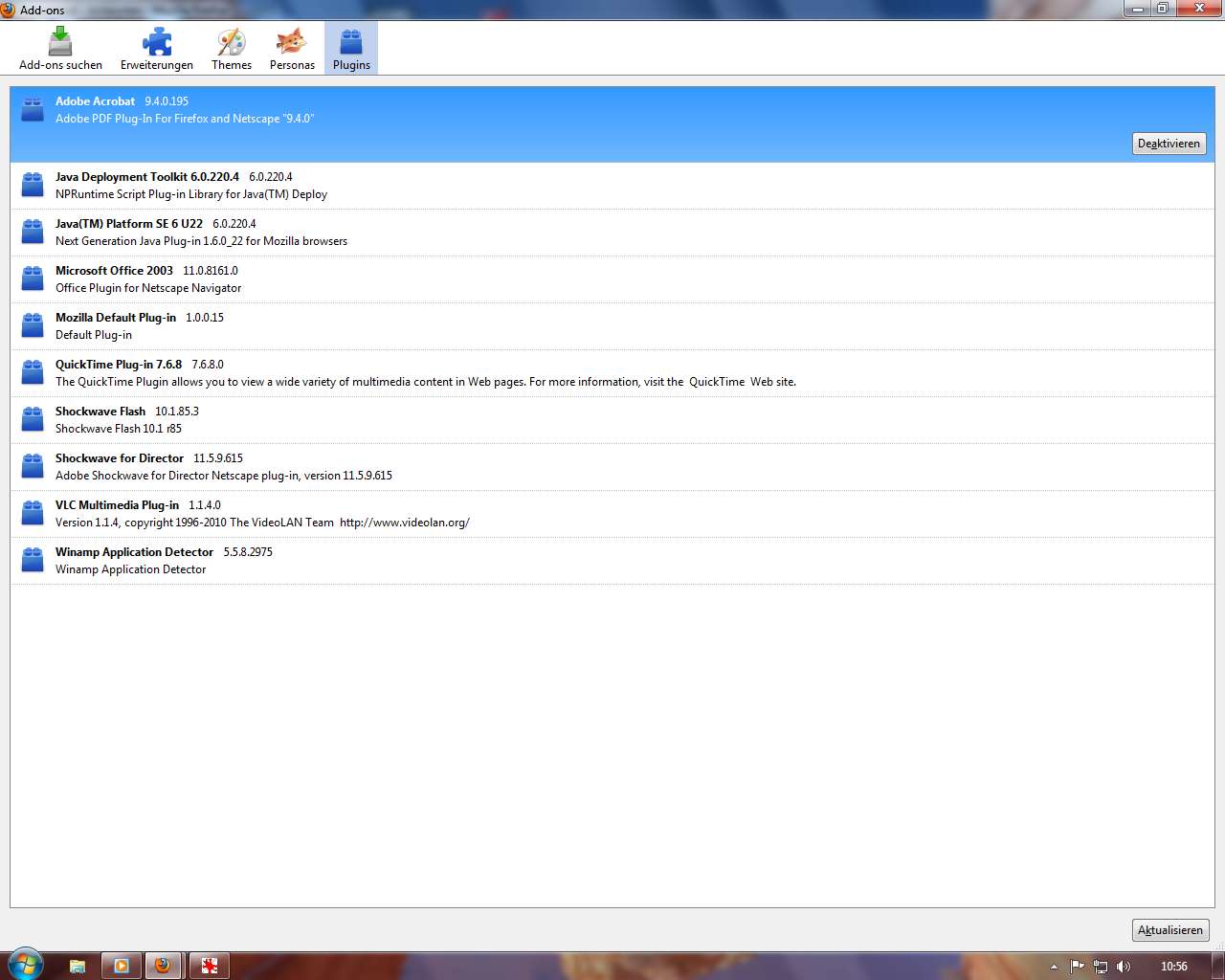This screenshot has width=1225, height=980.
Task: Open the network tray icon
Action: coord(1101,967)
